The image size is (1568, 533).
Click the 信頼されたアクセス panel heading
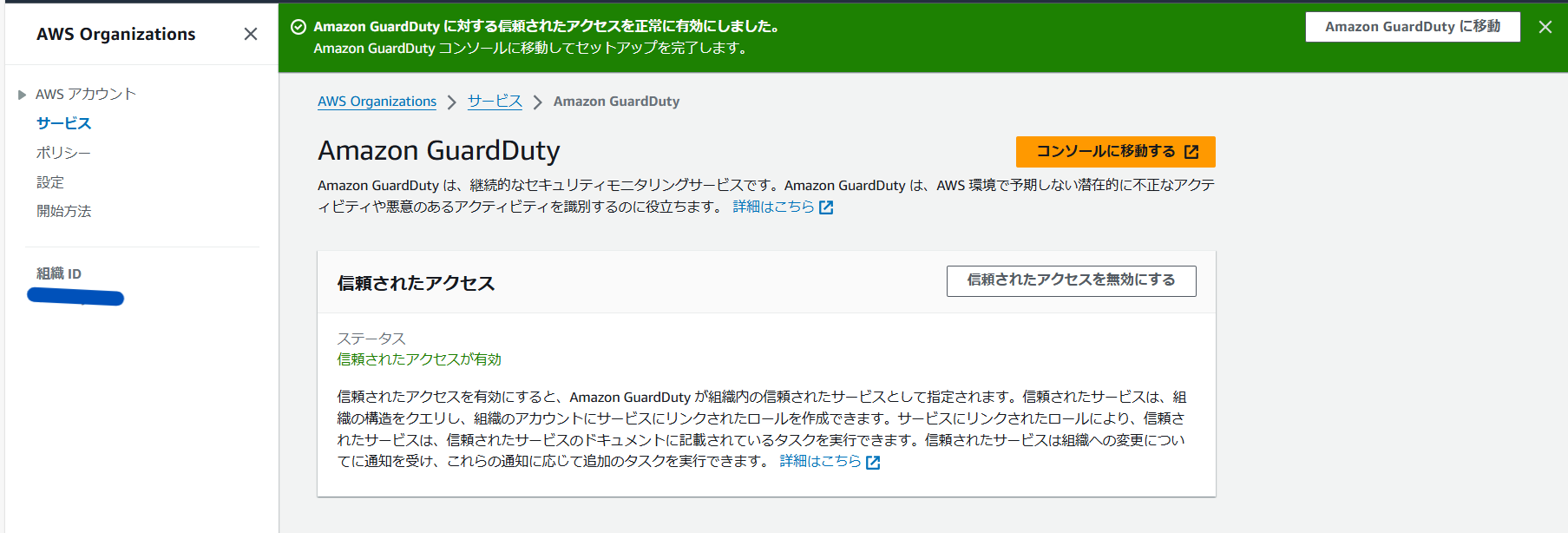416,283
